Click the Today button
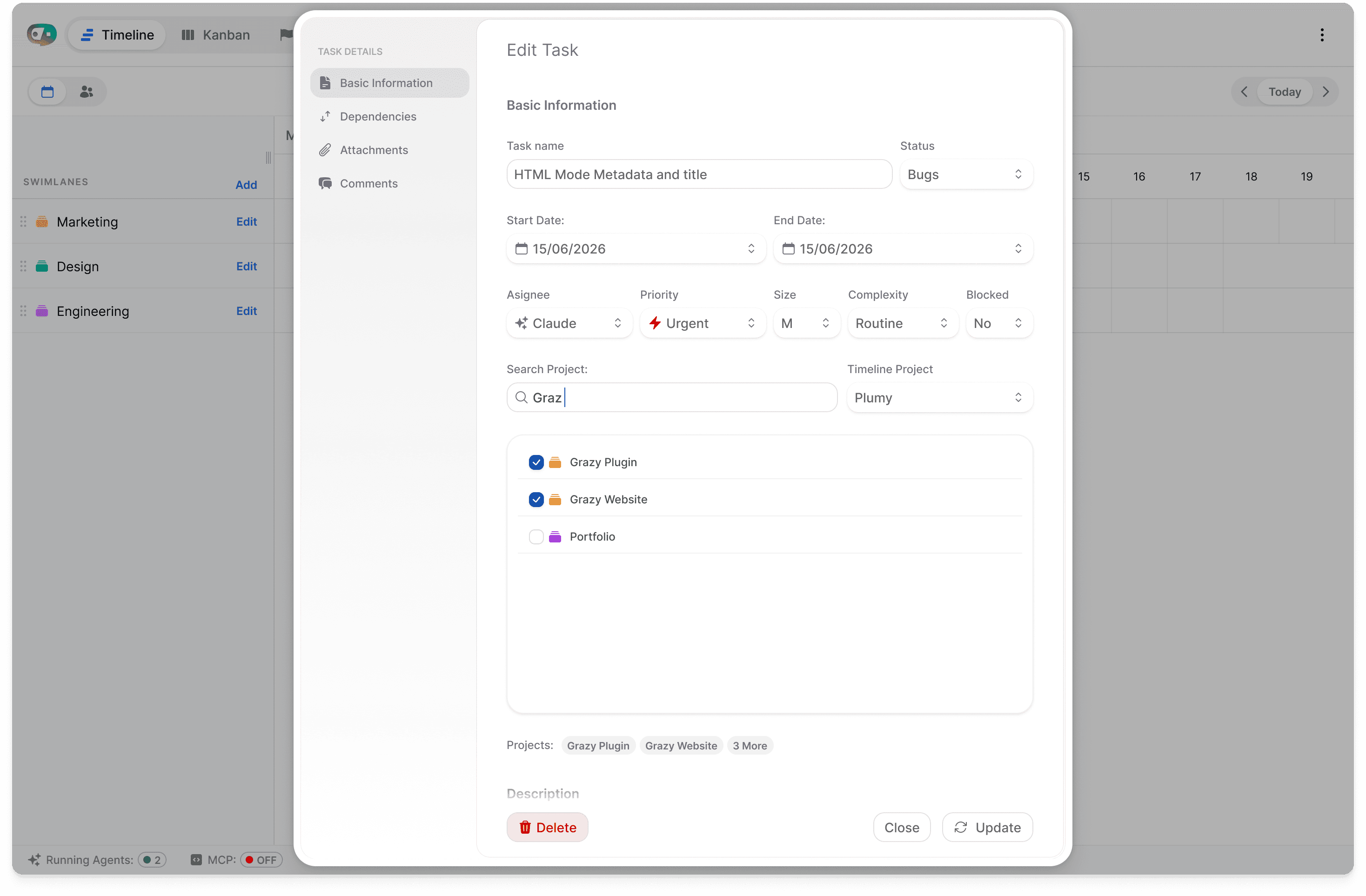The image size is (1366, 896). (x=1285, y=92)
